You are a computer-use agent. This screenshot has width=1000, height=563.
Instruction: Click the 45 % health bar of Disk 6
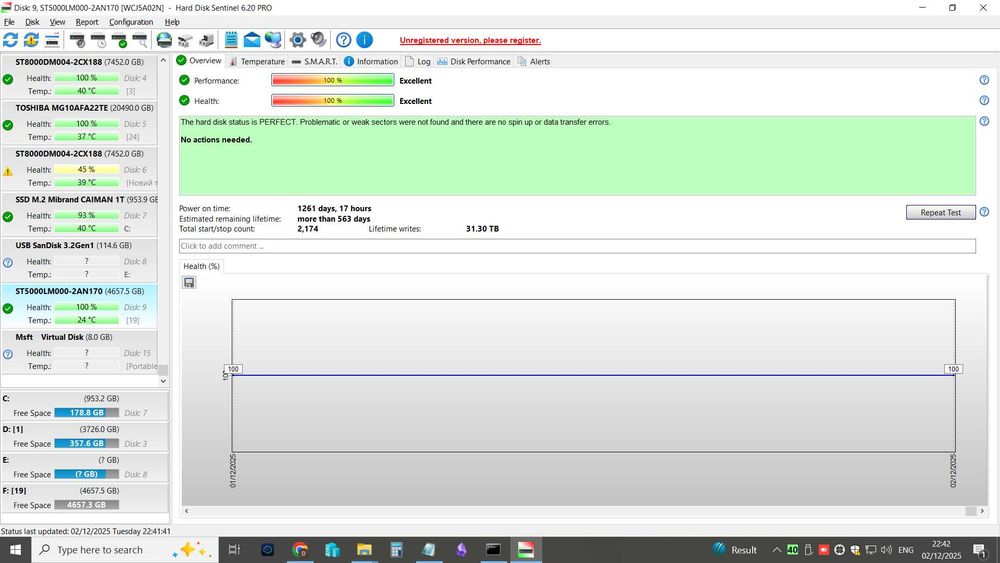point(87,170)
